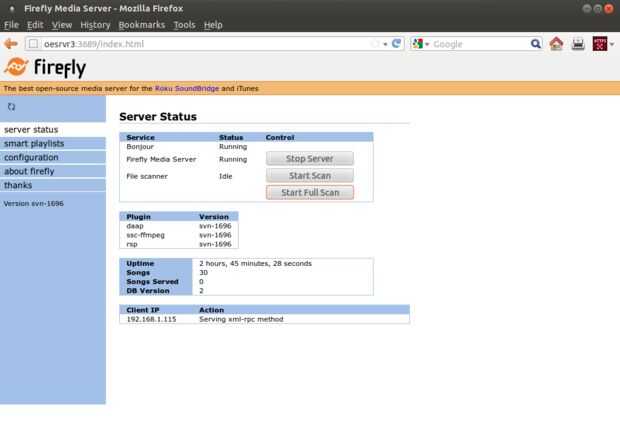Click the Start Full Scan button
The width and height of the screenshot is (620, 436).
point(310,193)
